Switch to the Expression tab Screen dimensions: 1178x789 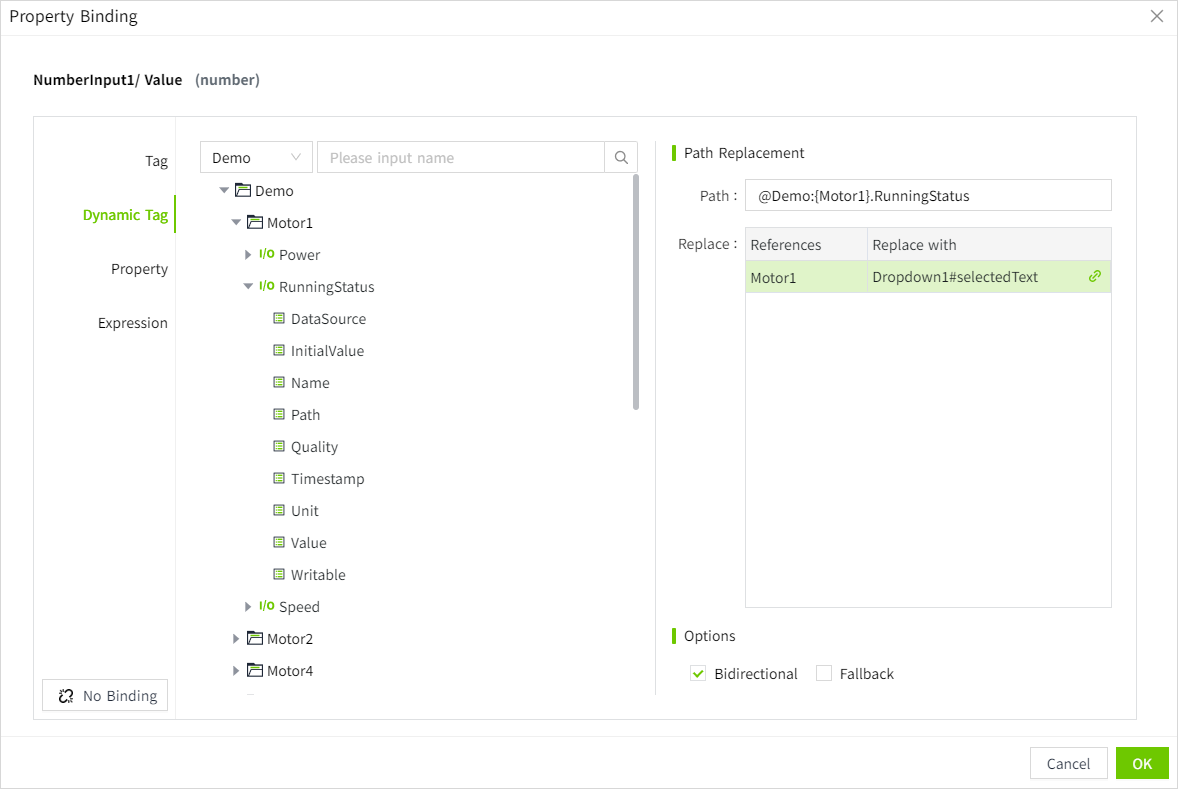[x=133, y=323]
